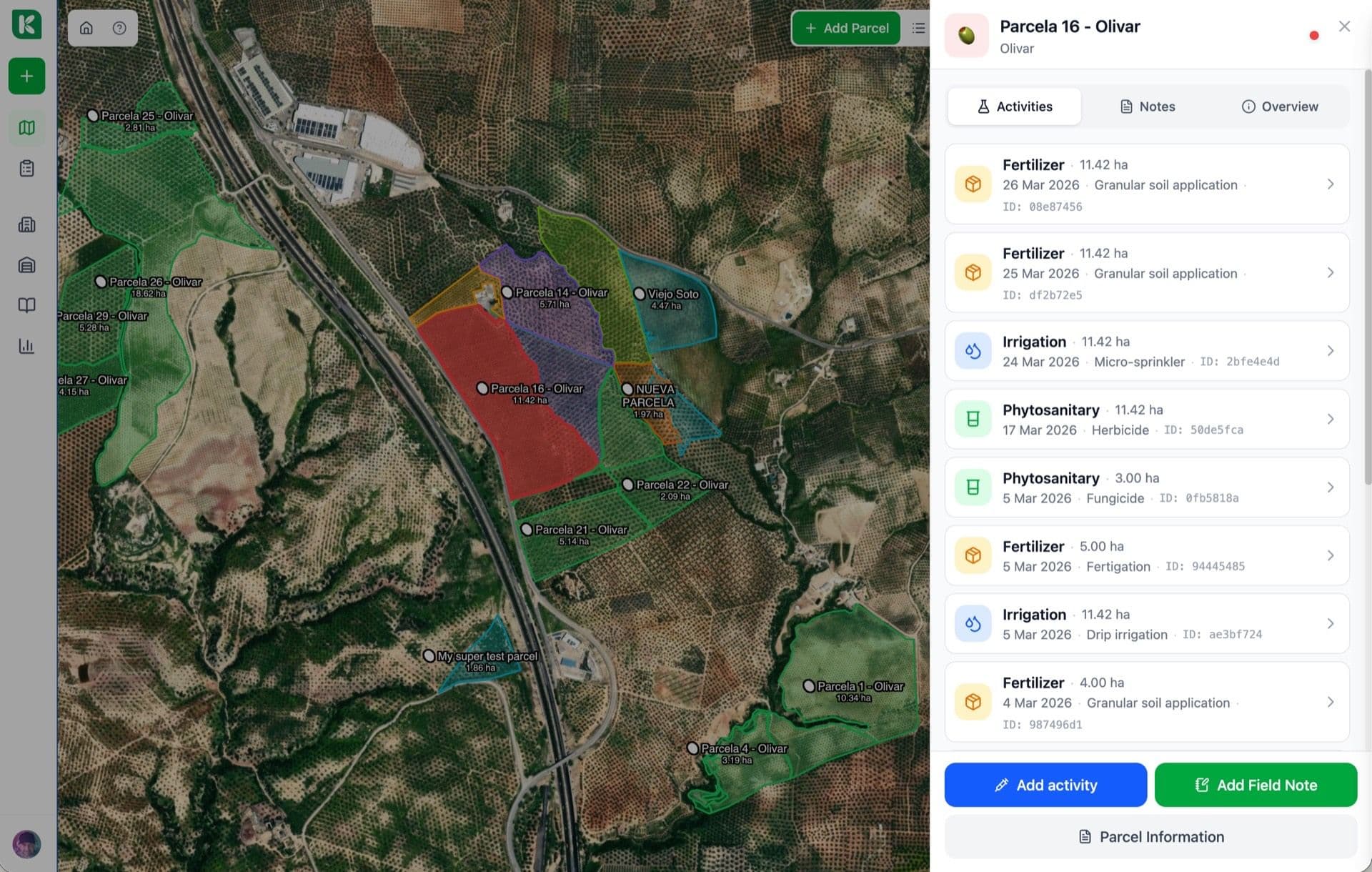Click the Add activity button
Viewport: 1372px width, 872px height.
pyautogui.click(x=1045, y=784)
